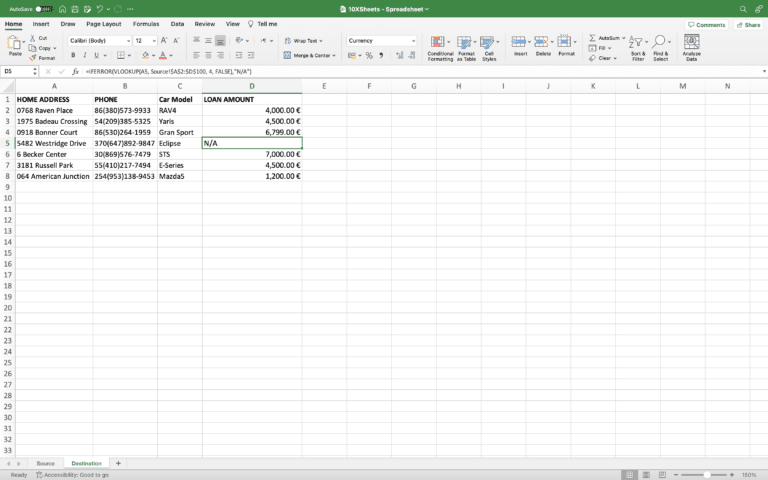The height and width of the screenshot is (480, 768).
Task: Click the zoom slider in status bar
Action: (x=707, y=474)
